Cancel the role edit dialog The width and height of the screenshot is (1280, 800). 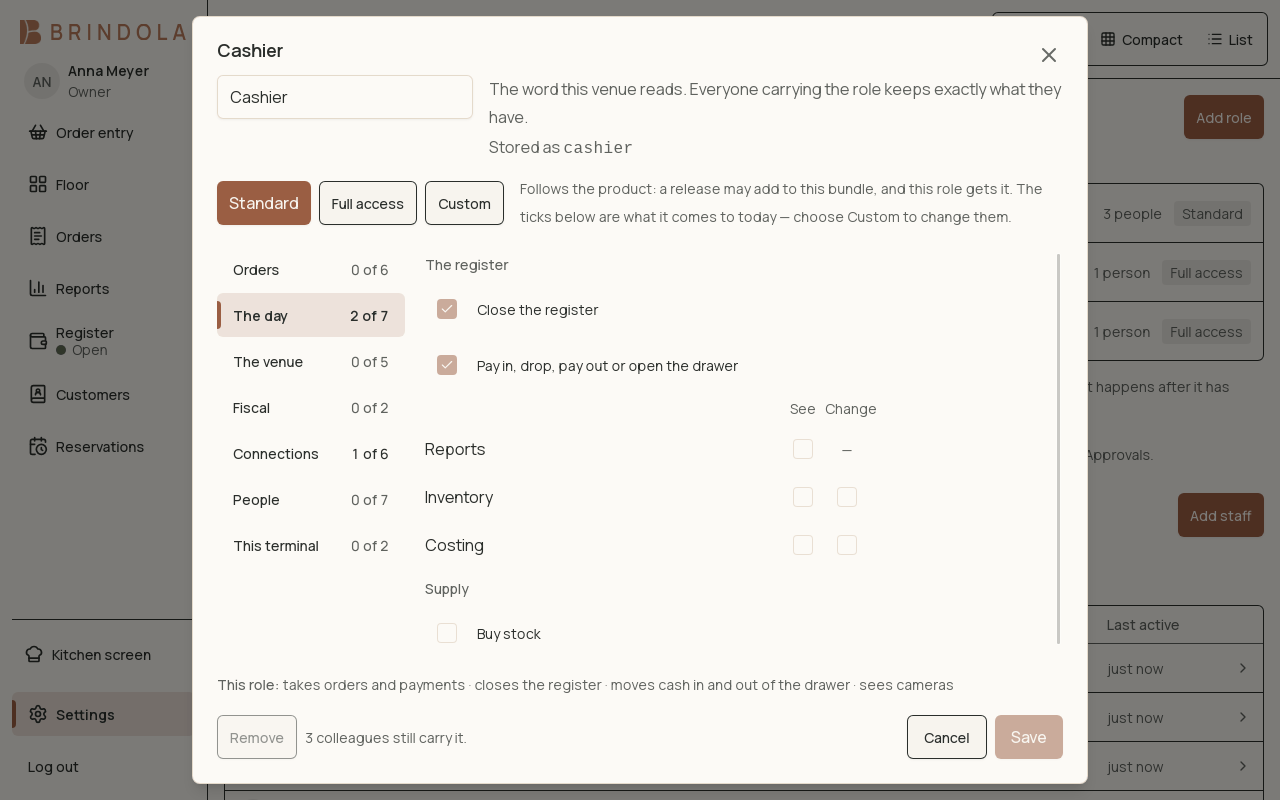pyautogui.click(x=947, y=737)
